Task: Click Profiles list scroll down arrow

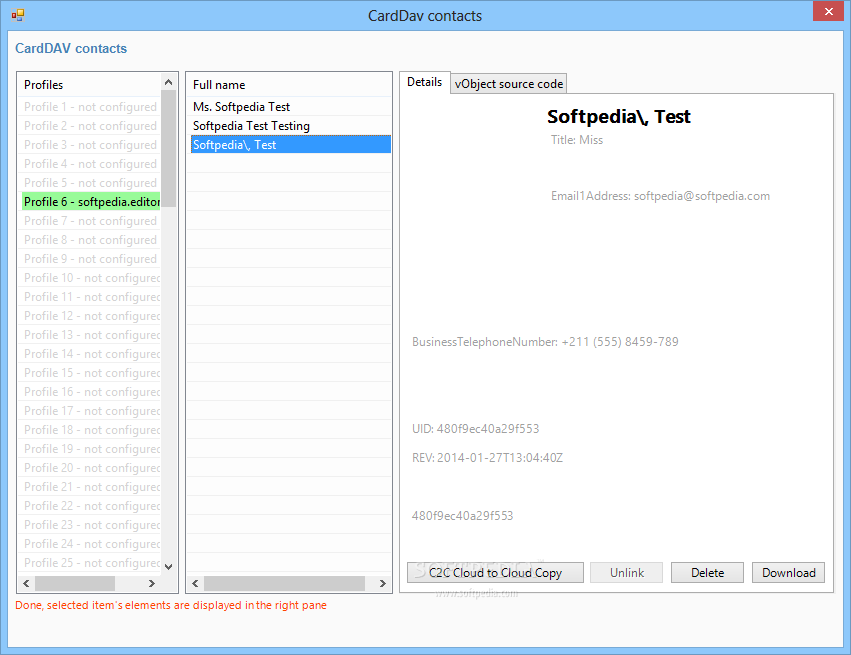Action: tap(168, 567)
